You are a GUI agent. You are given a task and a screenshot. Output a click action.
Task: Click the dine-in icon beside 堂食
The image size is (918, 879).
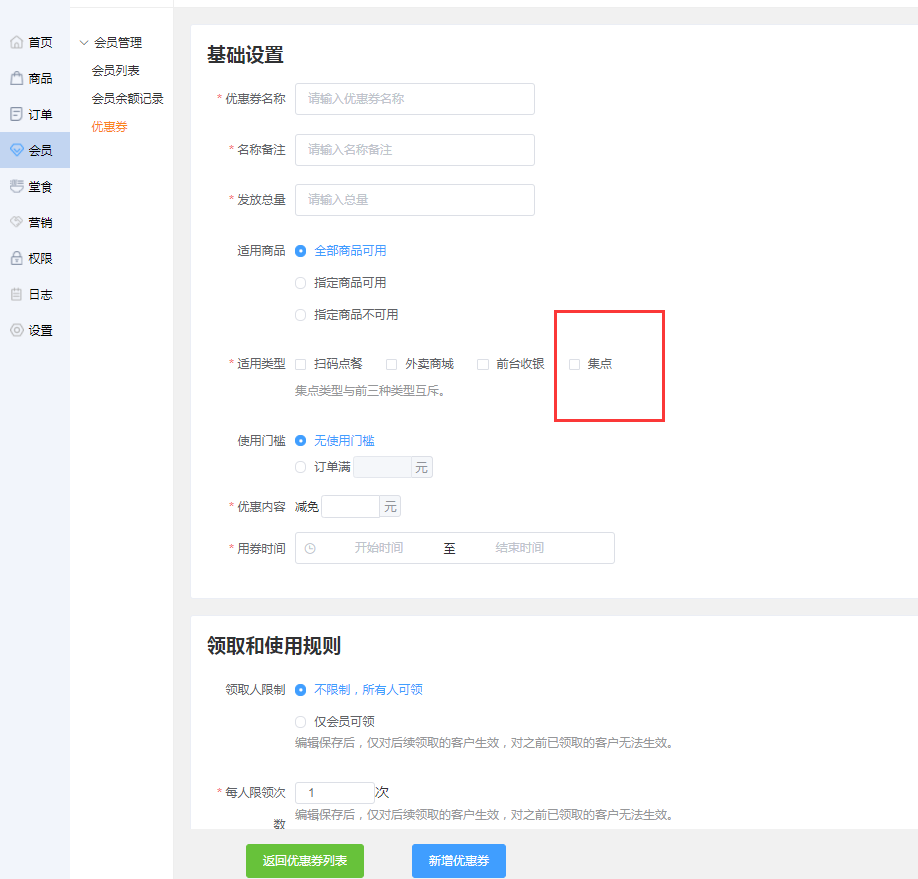(17, 186)
